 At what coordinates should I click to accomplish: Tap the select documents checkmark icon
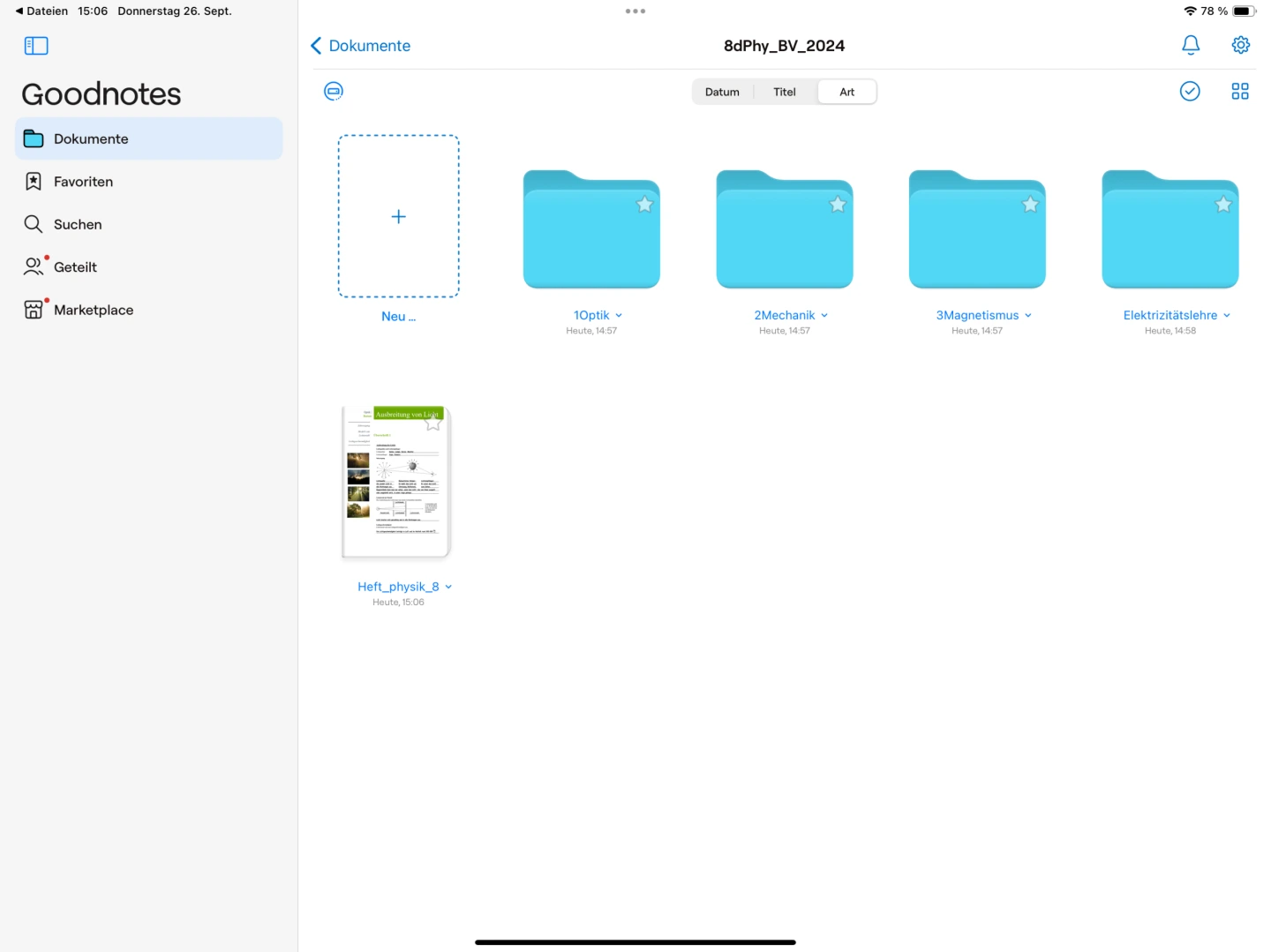pos(1189,91)
